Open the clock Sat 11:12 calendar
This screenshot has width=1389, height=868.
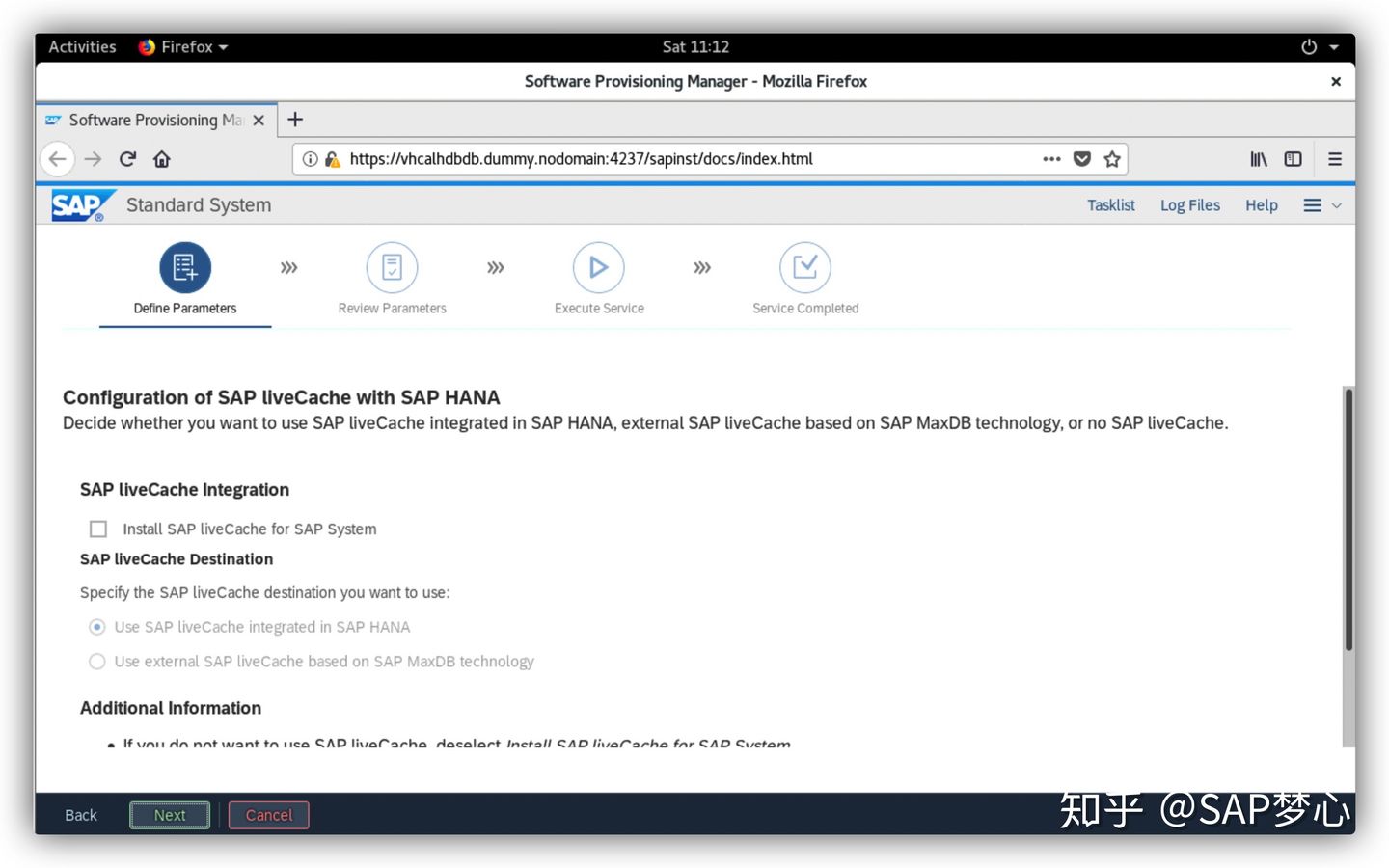point(695,46)
